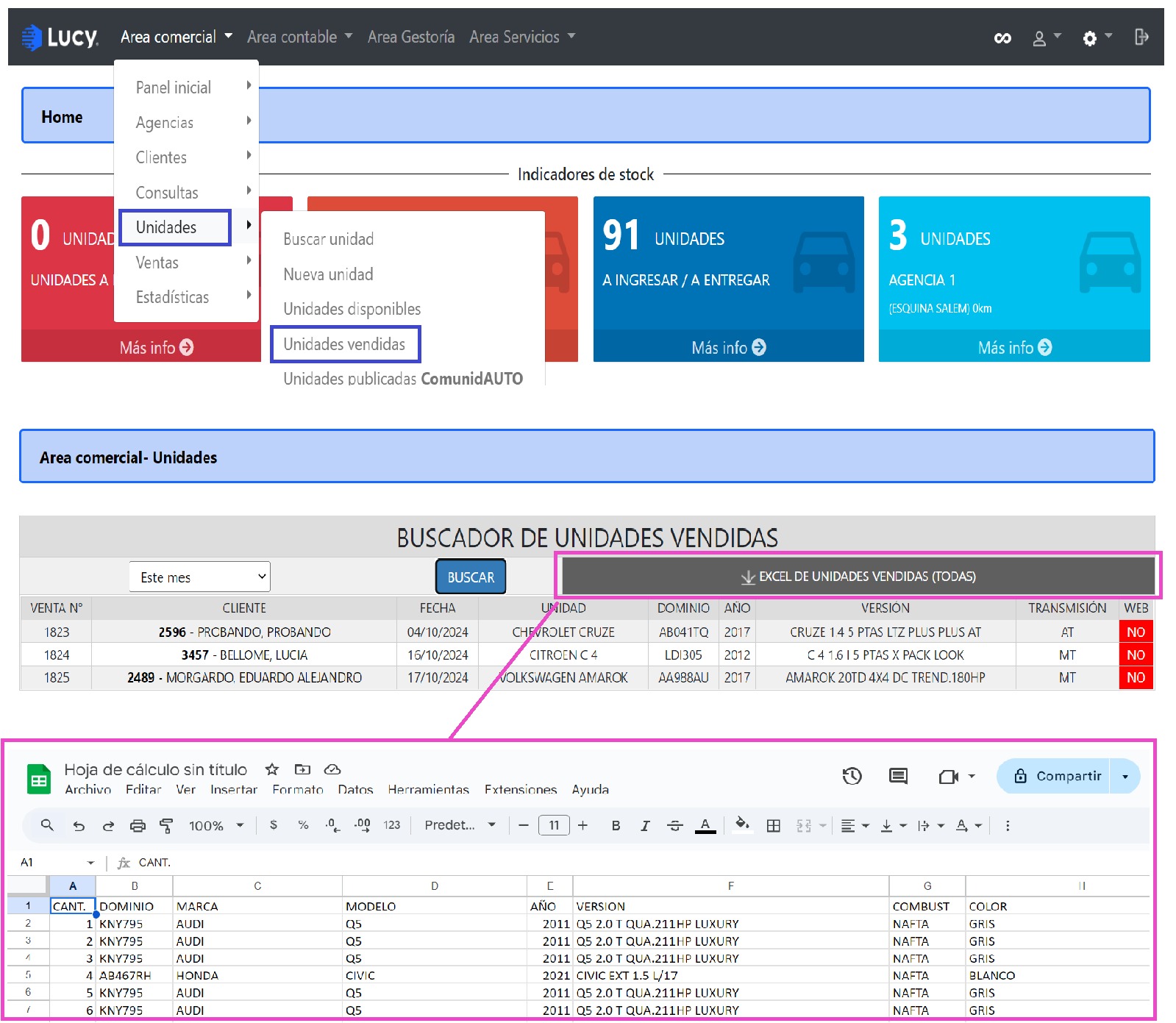The image size is (1176, 1023).
Task: Open fill color paint bucket
Action: click(742, 824)
